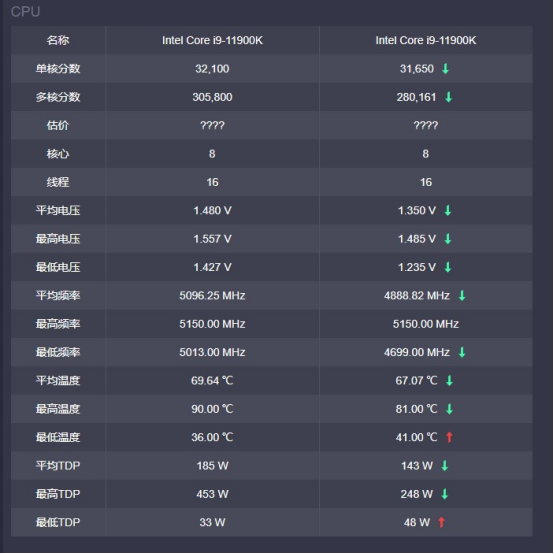This screenshot has height=554, width=554.
Task: Click the 多核分数 row label
Action: (x=58, y=97)
